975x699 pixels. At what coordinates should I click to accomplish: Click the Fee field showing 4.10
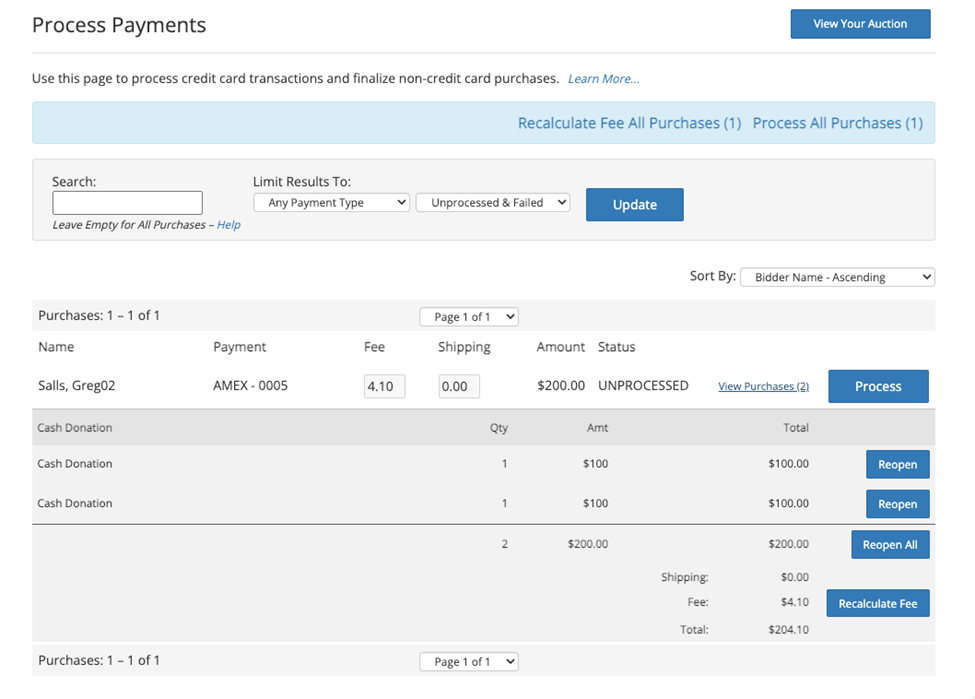(384, 386)
